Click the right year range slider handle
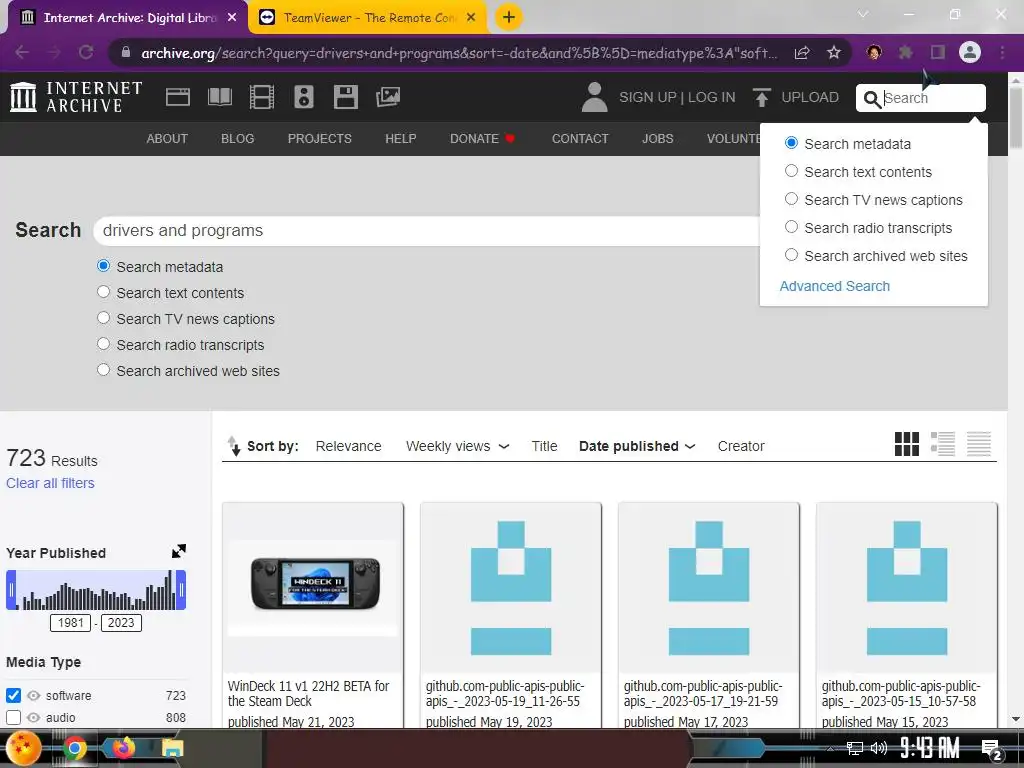The width and height of the screenshot is (1024, 768). 181,590
